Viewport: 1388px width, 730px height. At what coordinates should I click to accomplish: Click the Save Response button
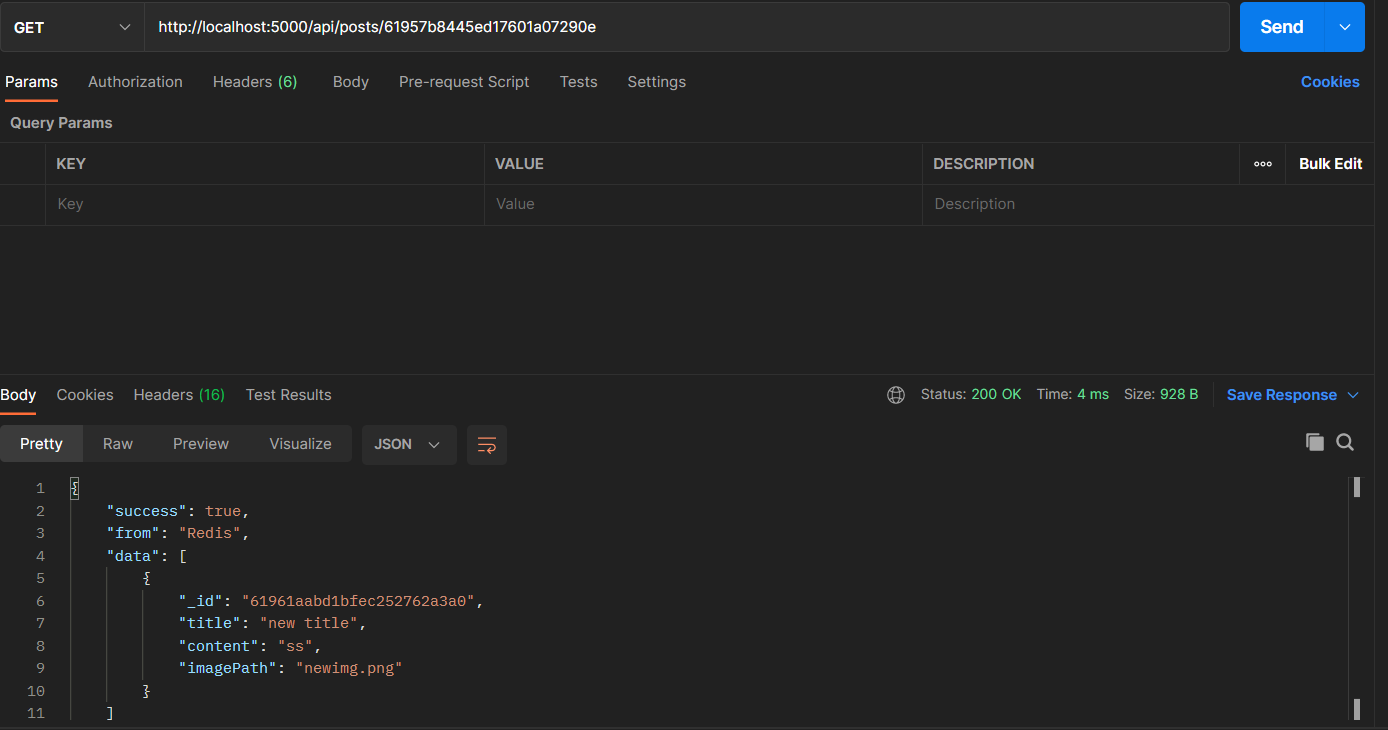point(1282,395)
